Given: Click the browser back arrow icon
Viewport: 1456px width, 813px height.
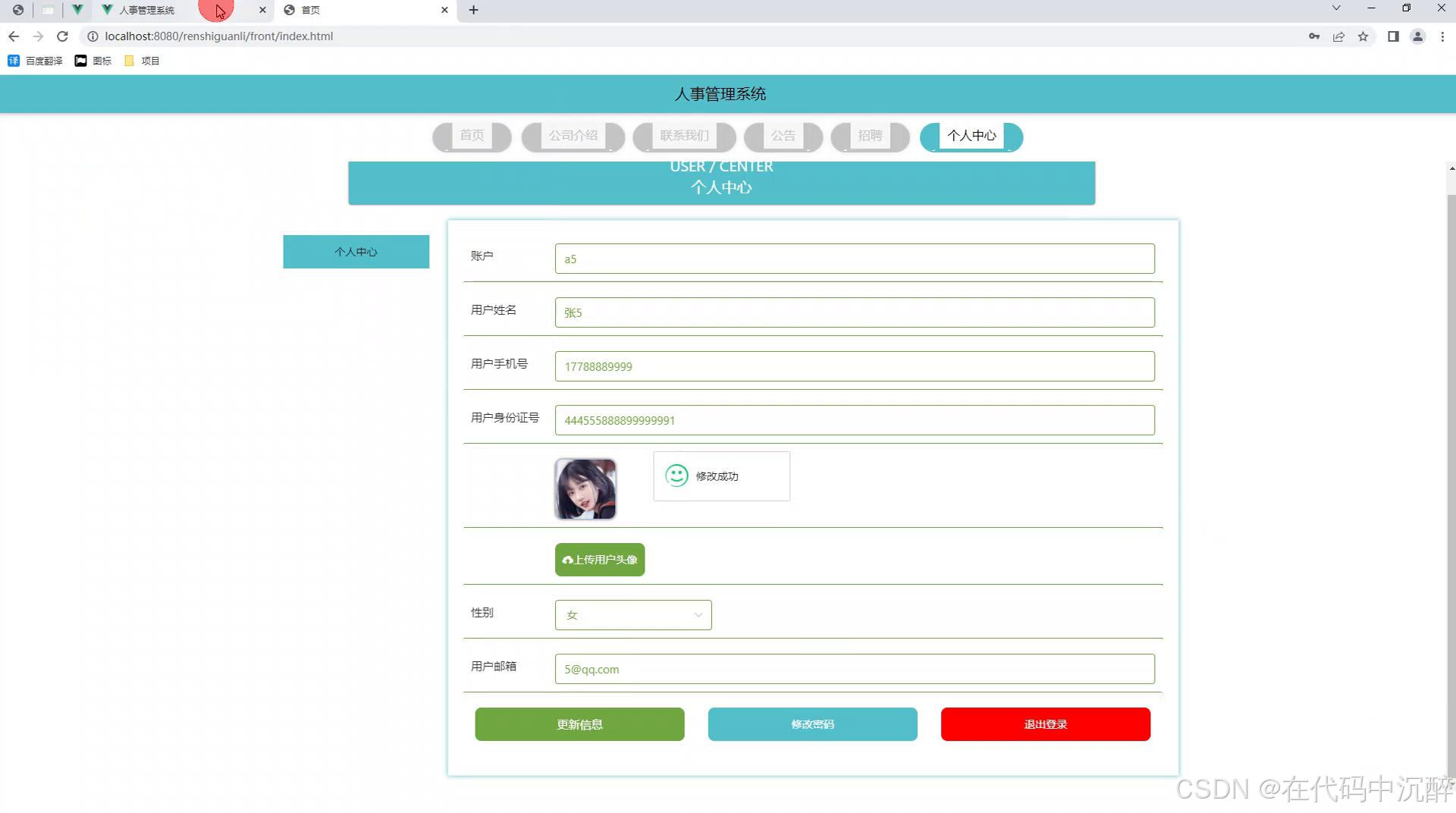Looking at the screenshot, I should point(14,36).
